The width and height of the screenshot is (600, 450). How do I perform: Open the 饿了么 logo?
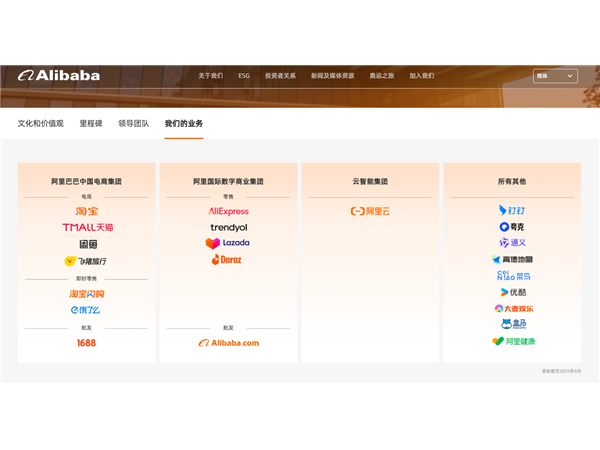click(85, 310)
